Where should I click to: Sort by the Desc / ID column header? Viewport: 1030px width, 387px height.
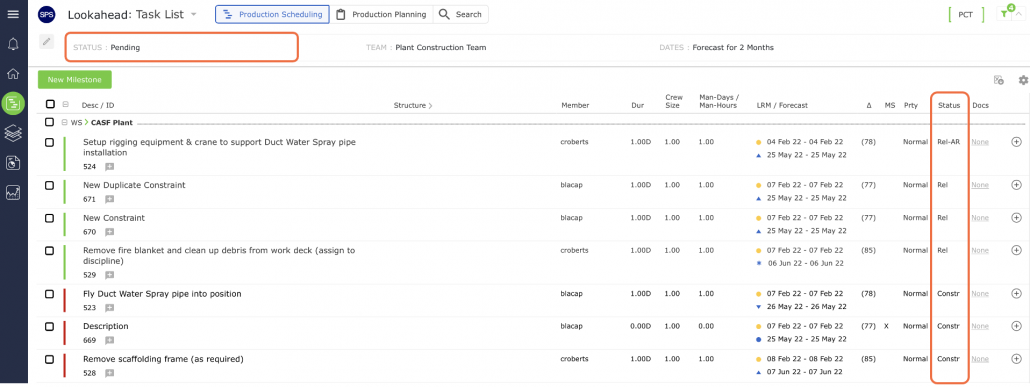(x=98, y=105)
